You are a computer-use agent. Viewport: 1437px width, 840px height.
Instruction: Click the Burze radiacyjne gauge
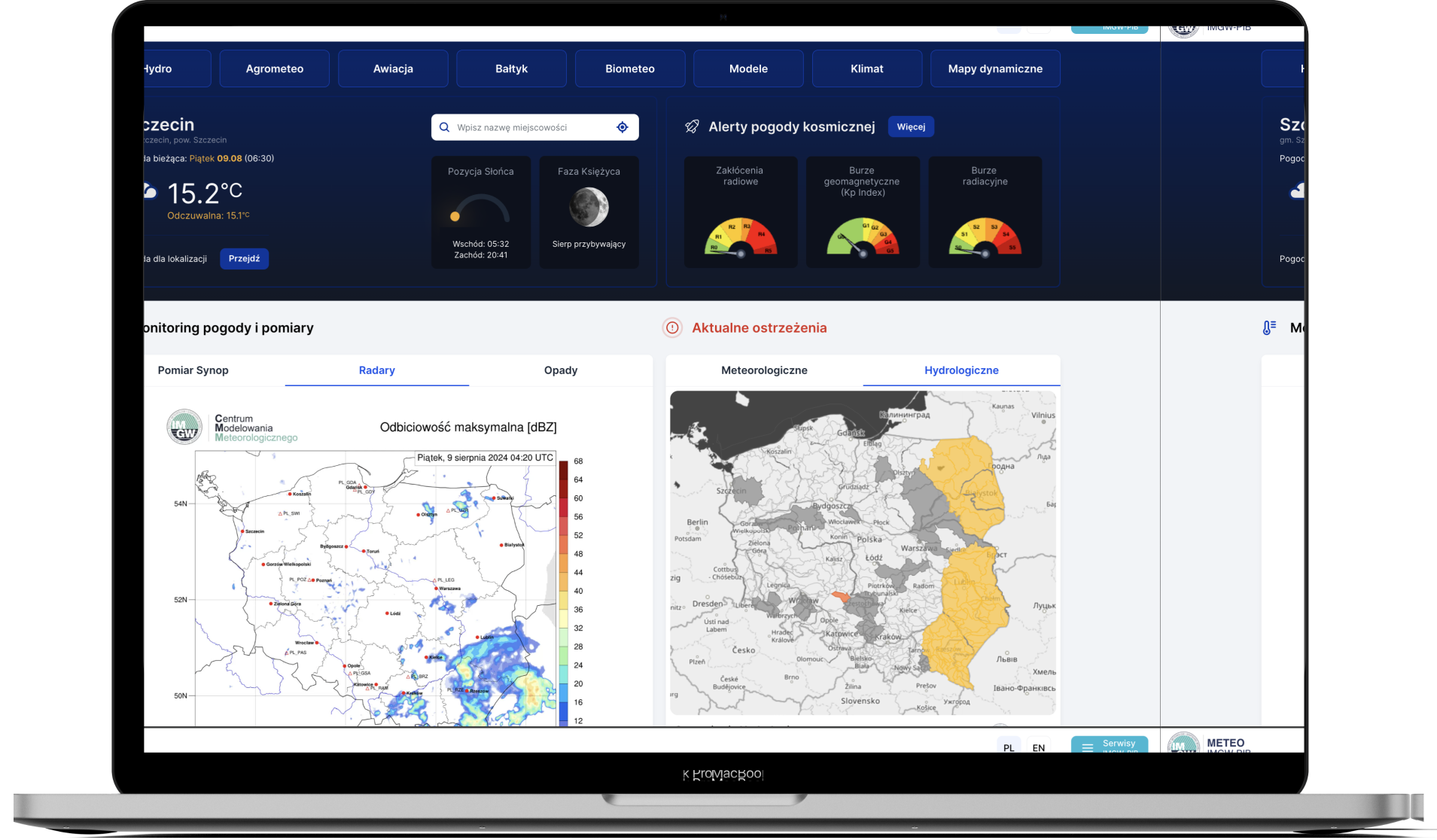click(x=985, y=238)
